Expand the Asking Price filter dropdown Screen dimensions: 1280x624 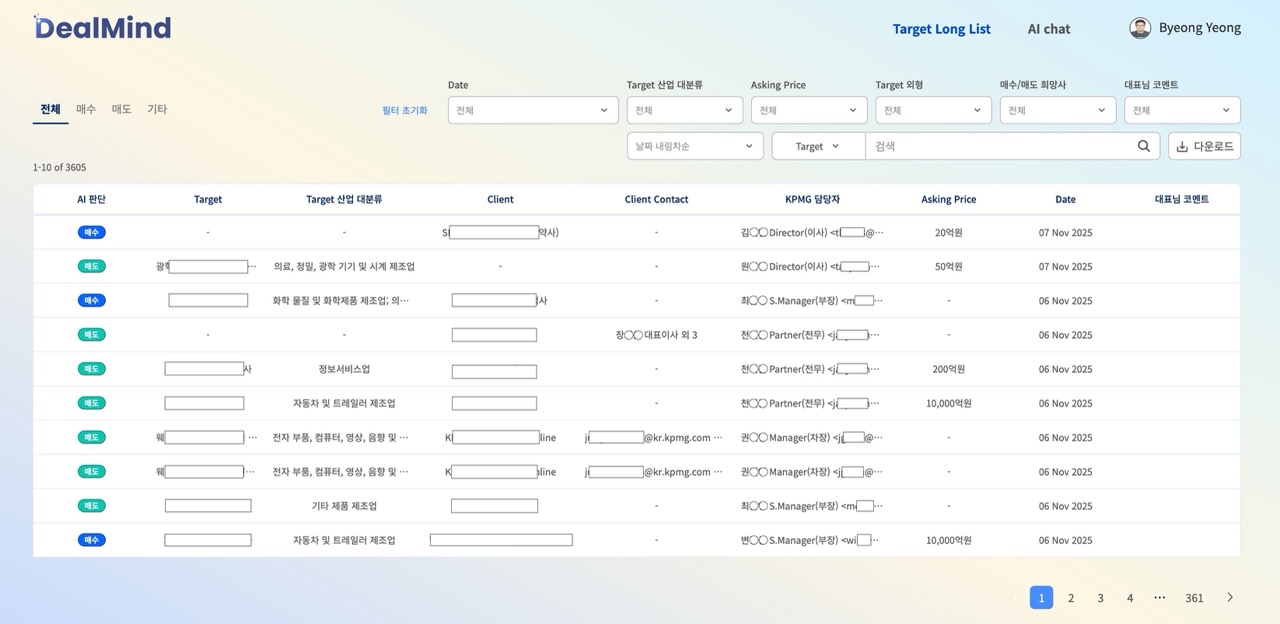tap(809, 110)
